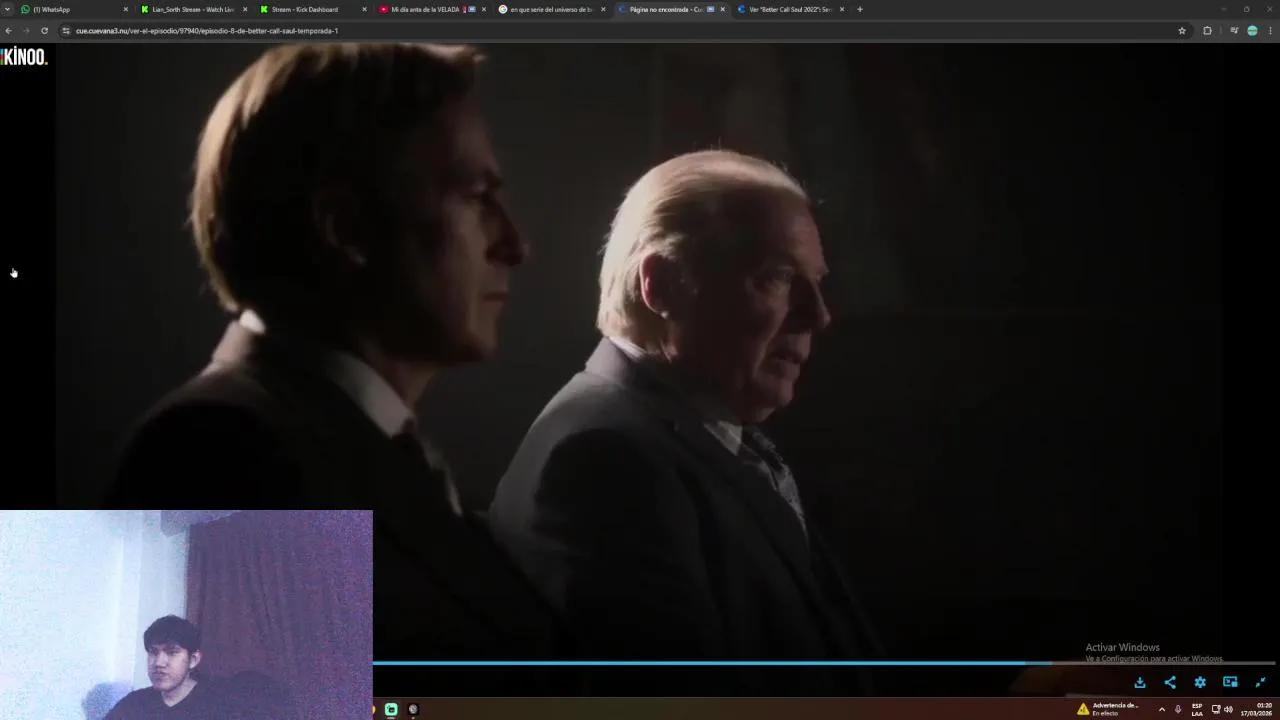1280x720 pixels.
Task: Open the video player settings gear
Action: [1200, 682]
